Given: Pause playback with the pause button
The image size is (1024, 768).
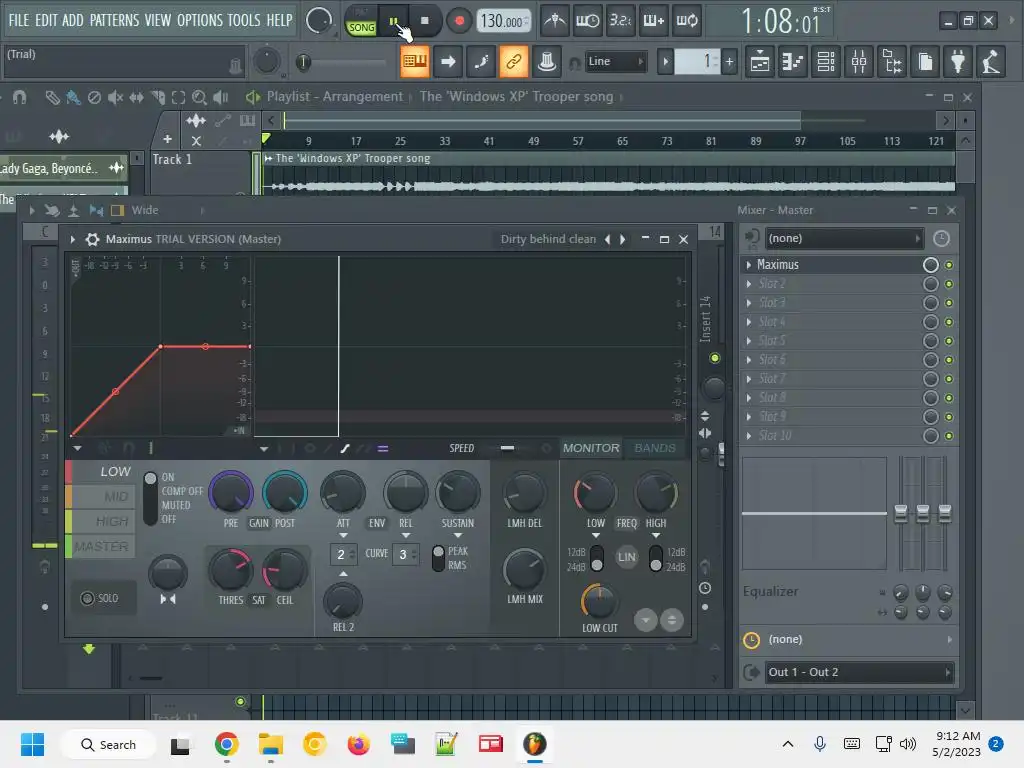Looking at the screenshot, I should click(394, 22).
